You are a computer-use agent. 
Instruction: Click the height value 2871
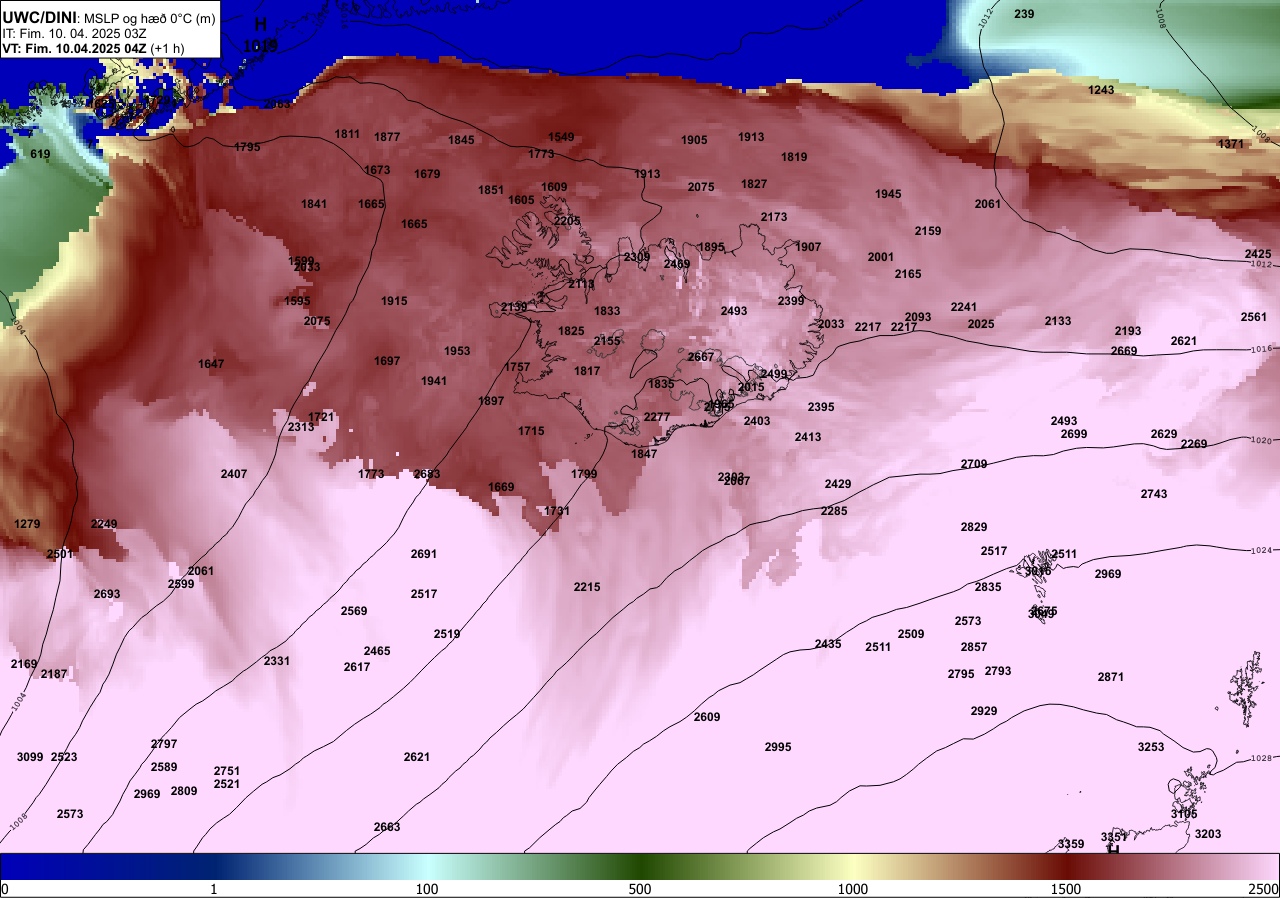pos(1111,677)
